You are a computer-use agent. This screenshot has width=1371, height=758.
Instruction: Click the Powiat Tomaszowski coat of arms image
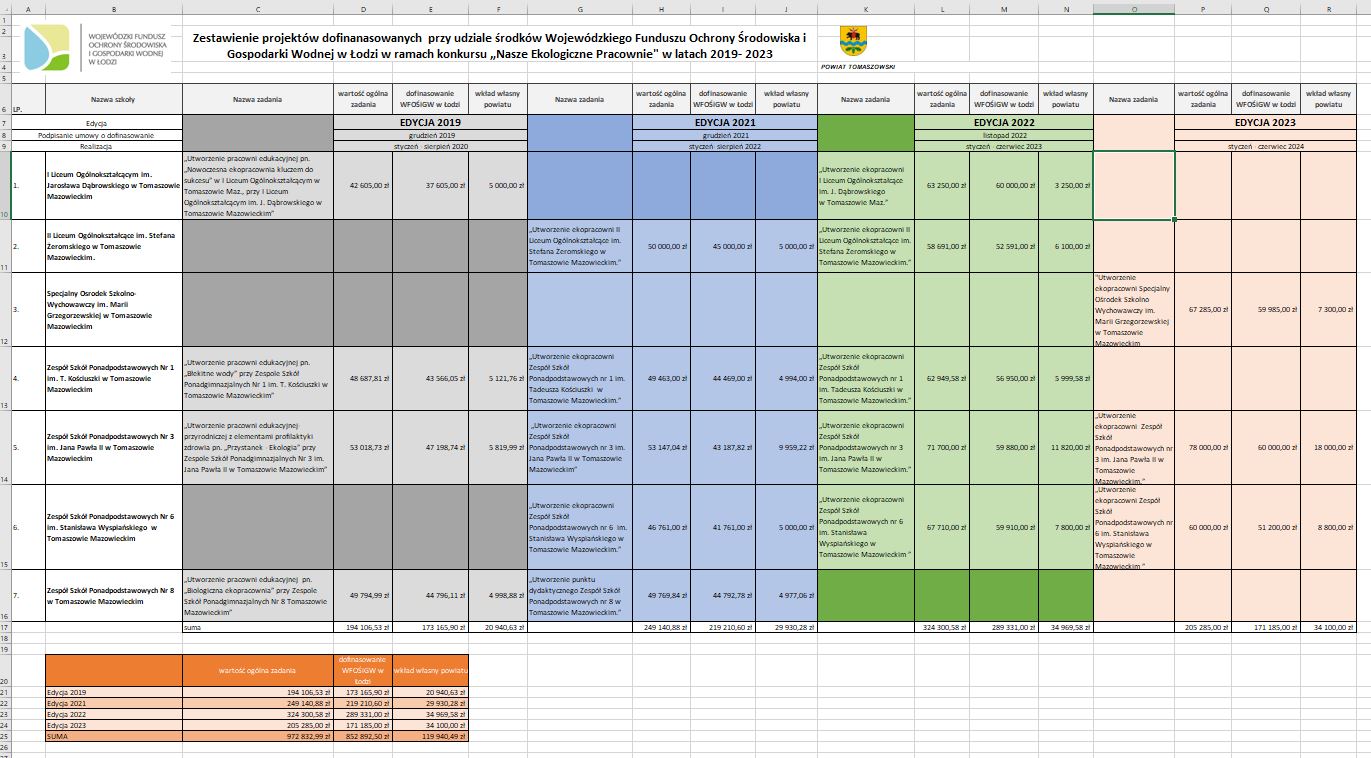(x=853, y=42)
